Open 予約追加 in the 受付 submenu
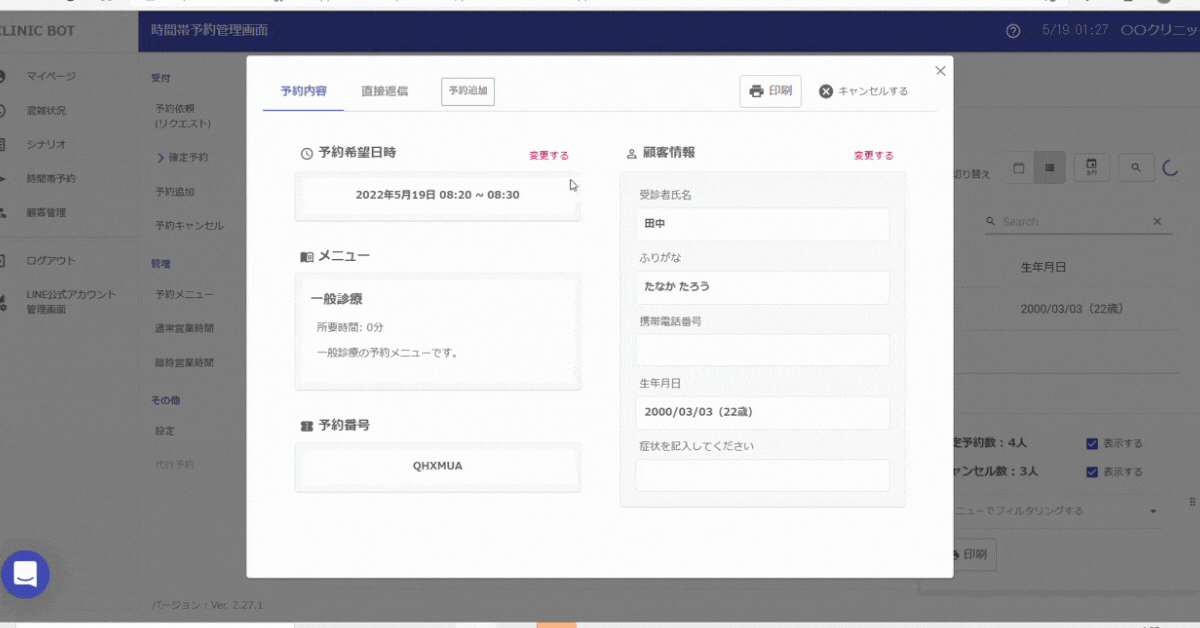This screenshot has height=628, width=1200. tap(175, 192)
